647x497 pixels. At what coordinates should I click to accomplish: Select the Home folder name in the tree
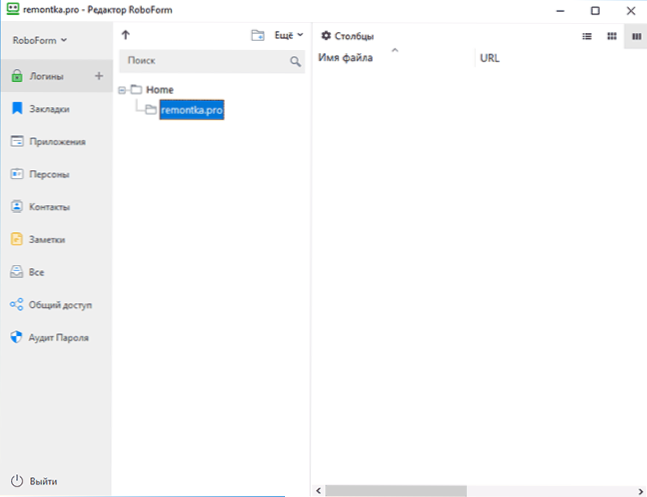click(x=160, y=90)
